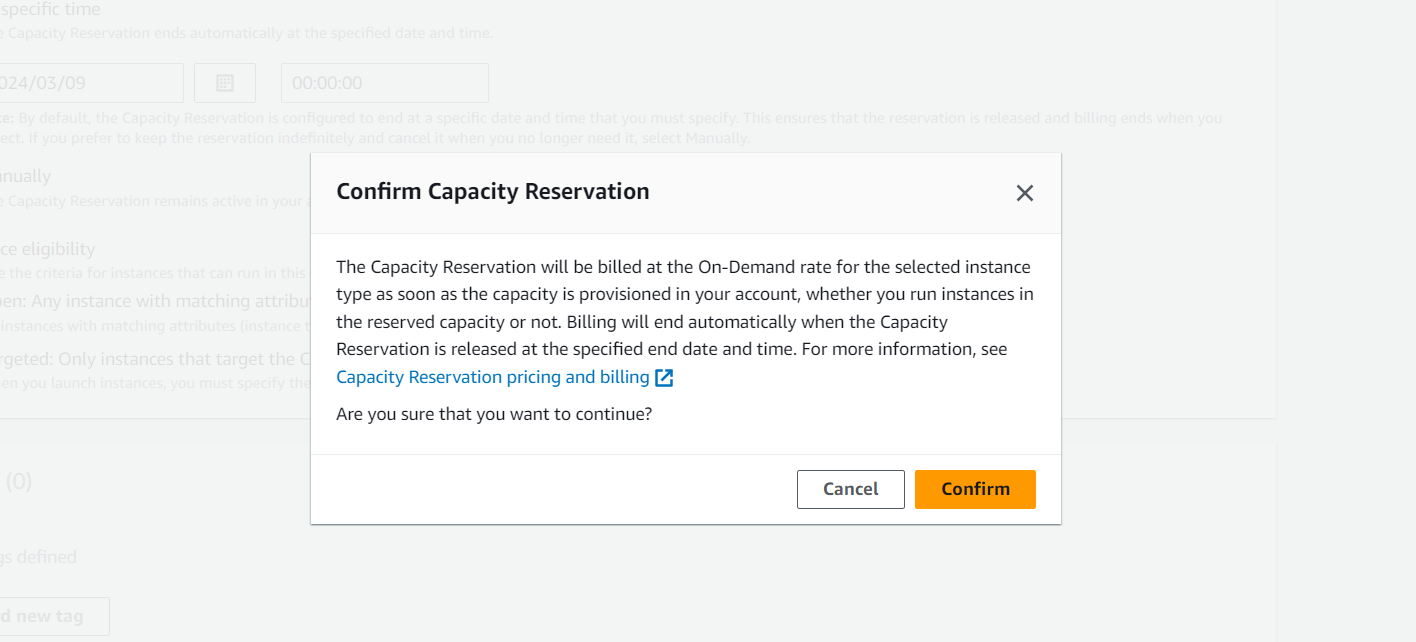Click 'Are you sure that you want to continue?' text
Viewport: 1416px width, 642px height.
point(494,413)
